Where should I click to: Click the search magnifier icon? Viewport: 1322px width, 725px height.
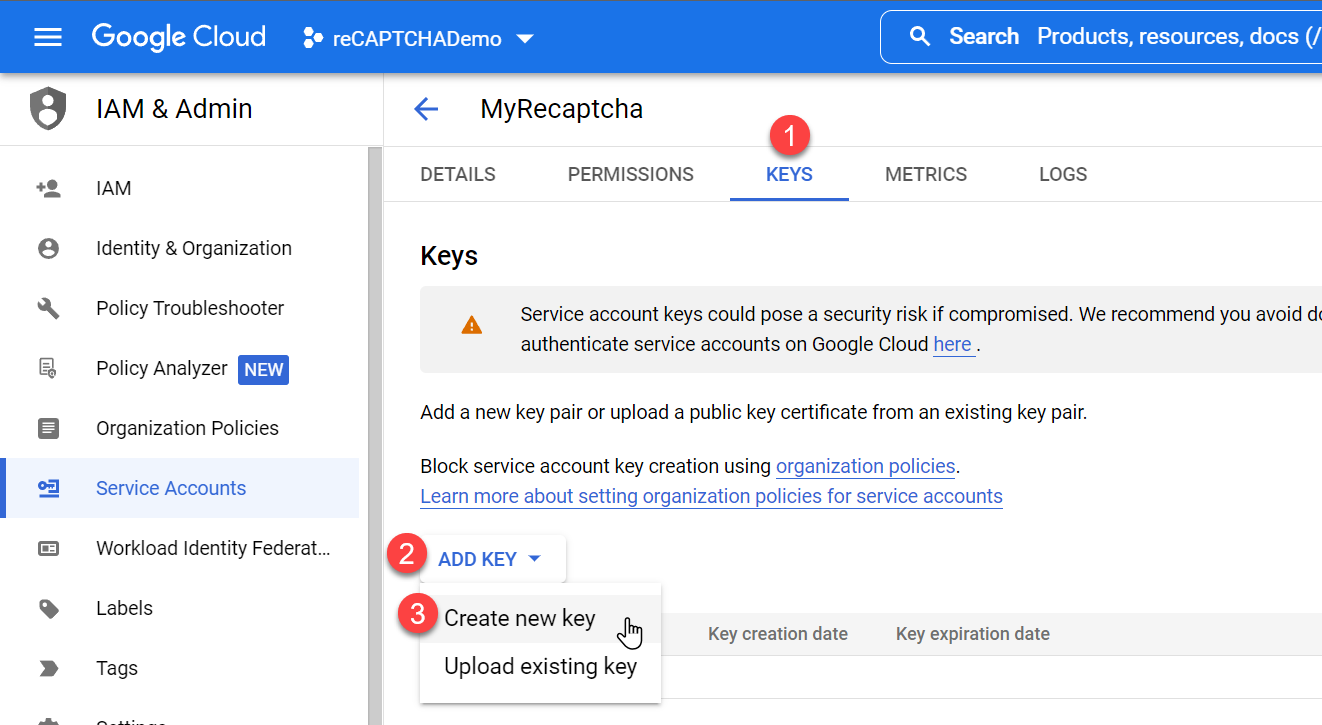920,37
